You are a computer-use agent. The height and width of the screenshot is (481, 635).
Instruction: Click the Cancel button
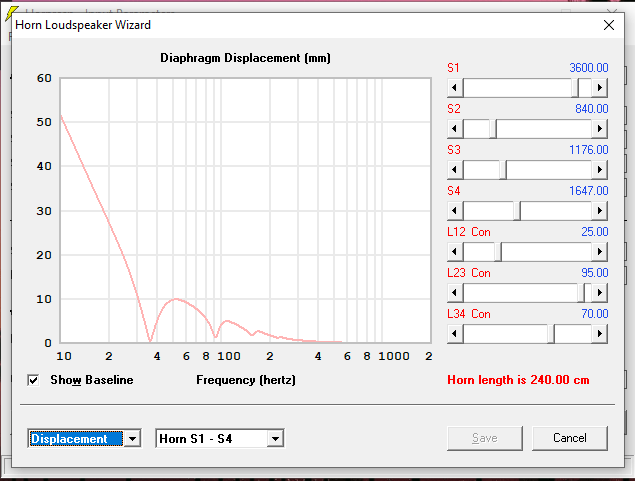[x=570, y=438]
